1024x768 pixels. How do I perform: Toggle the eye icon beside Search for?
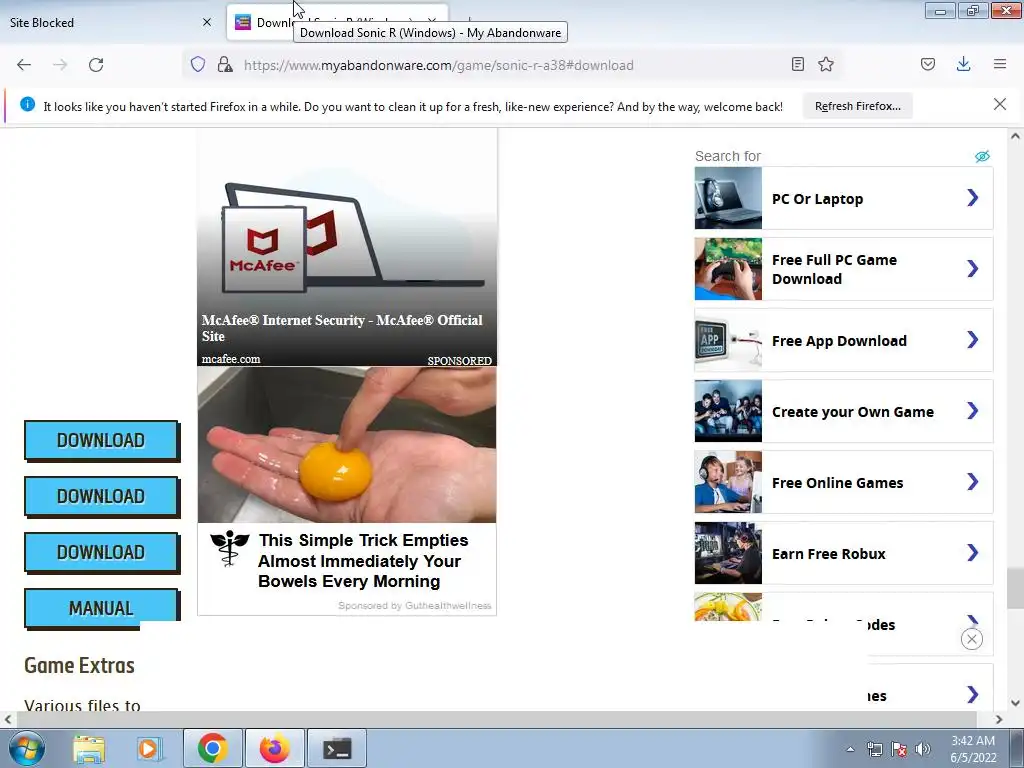point(982,156)
